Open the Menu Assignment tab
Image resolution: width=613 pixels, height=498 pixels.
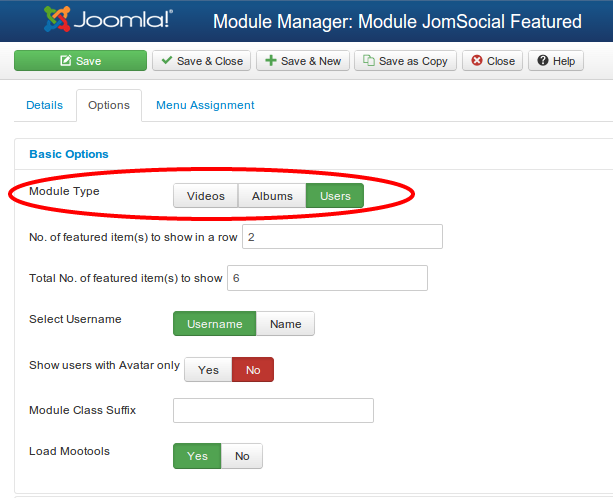click(x=205, y=105)
